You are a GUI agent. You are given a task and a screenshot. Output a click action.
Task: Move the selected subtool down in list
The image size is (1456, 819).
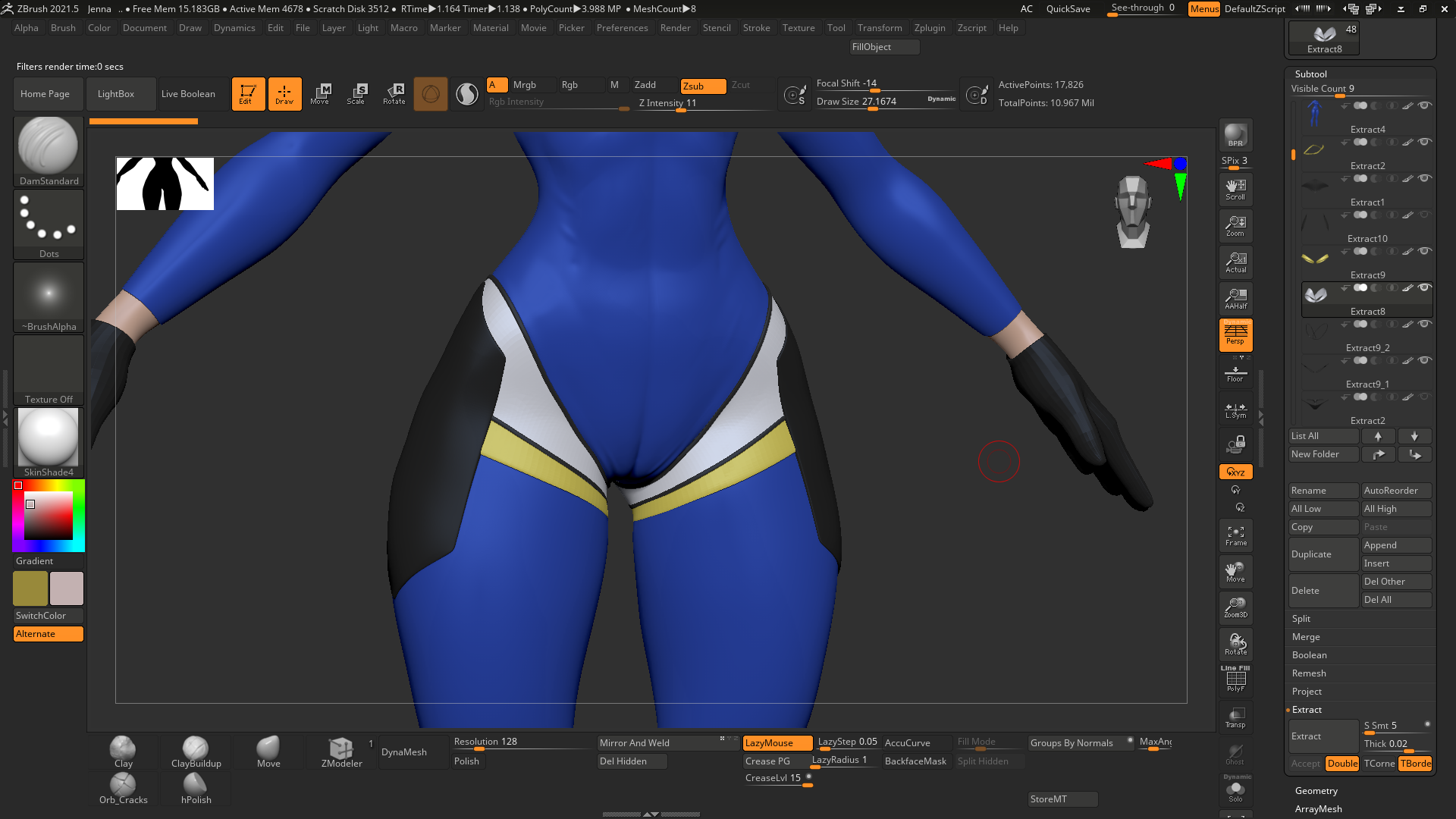tap(1414, 436)
